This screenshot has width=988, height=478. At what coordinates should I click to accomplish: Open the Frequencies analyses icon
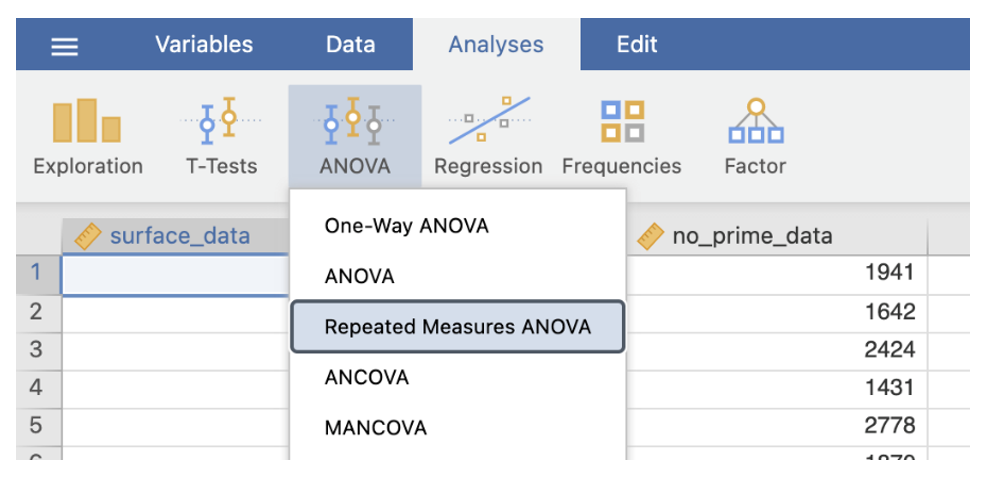click(x=621, y=138)
